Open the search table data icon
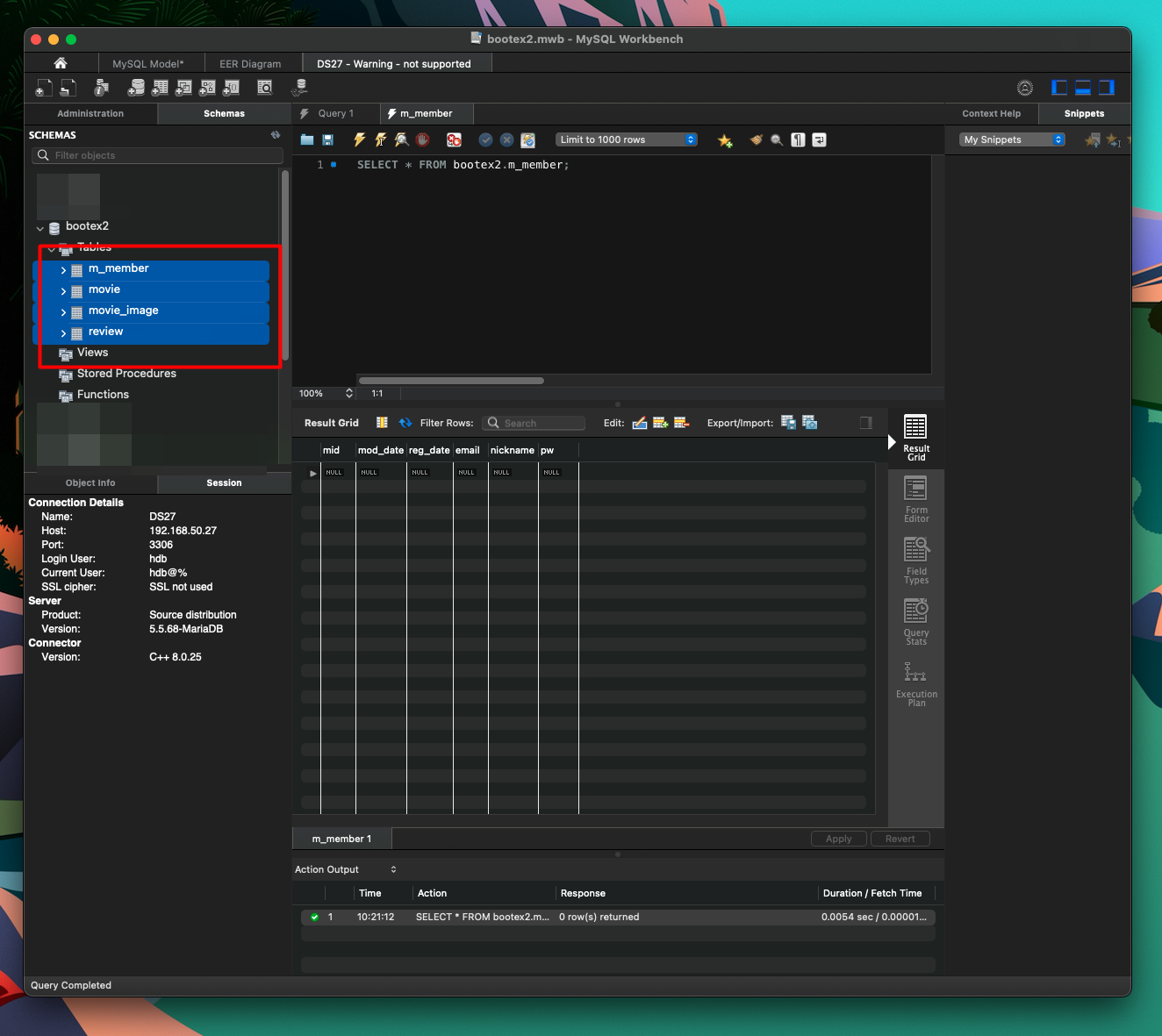This screenshot has height=1036, width=1162. [x=264, y=88]
